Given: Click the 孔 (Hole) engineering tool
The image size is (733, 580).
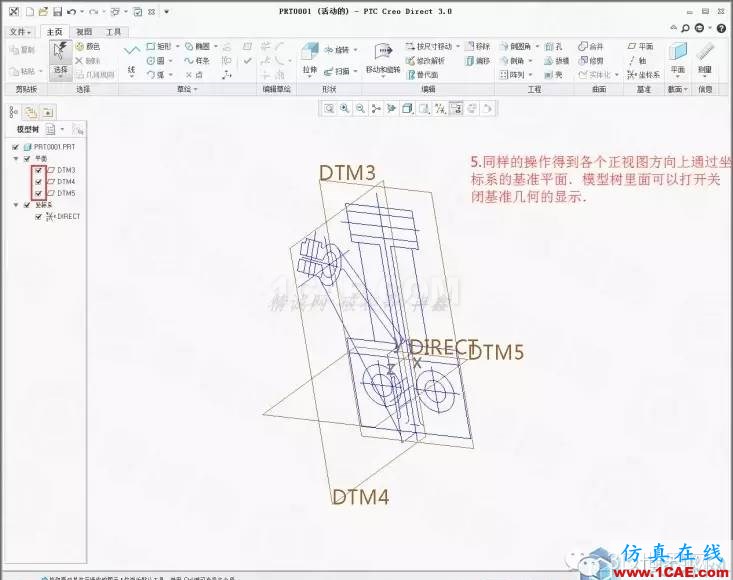Looking at the screenshot, I should point(553,46).
